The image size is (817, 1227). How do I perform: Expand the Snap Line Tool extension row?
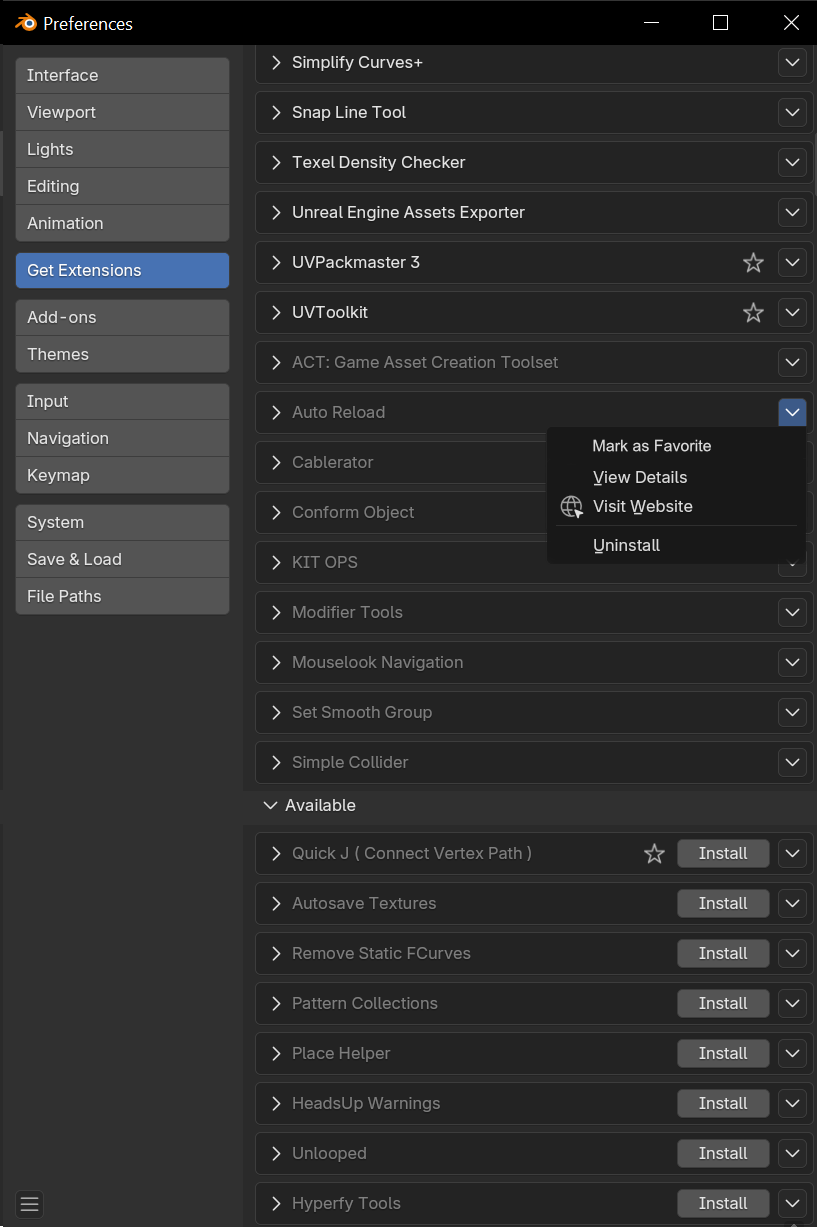tap(276, 112)
